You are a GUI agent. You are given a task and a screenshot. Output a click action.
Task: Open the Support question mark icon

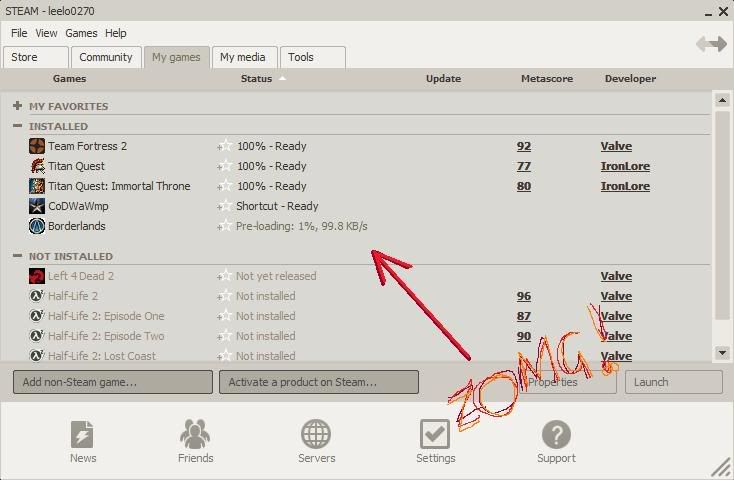(x=556, y=435)
